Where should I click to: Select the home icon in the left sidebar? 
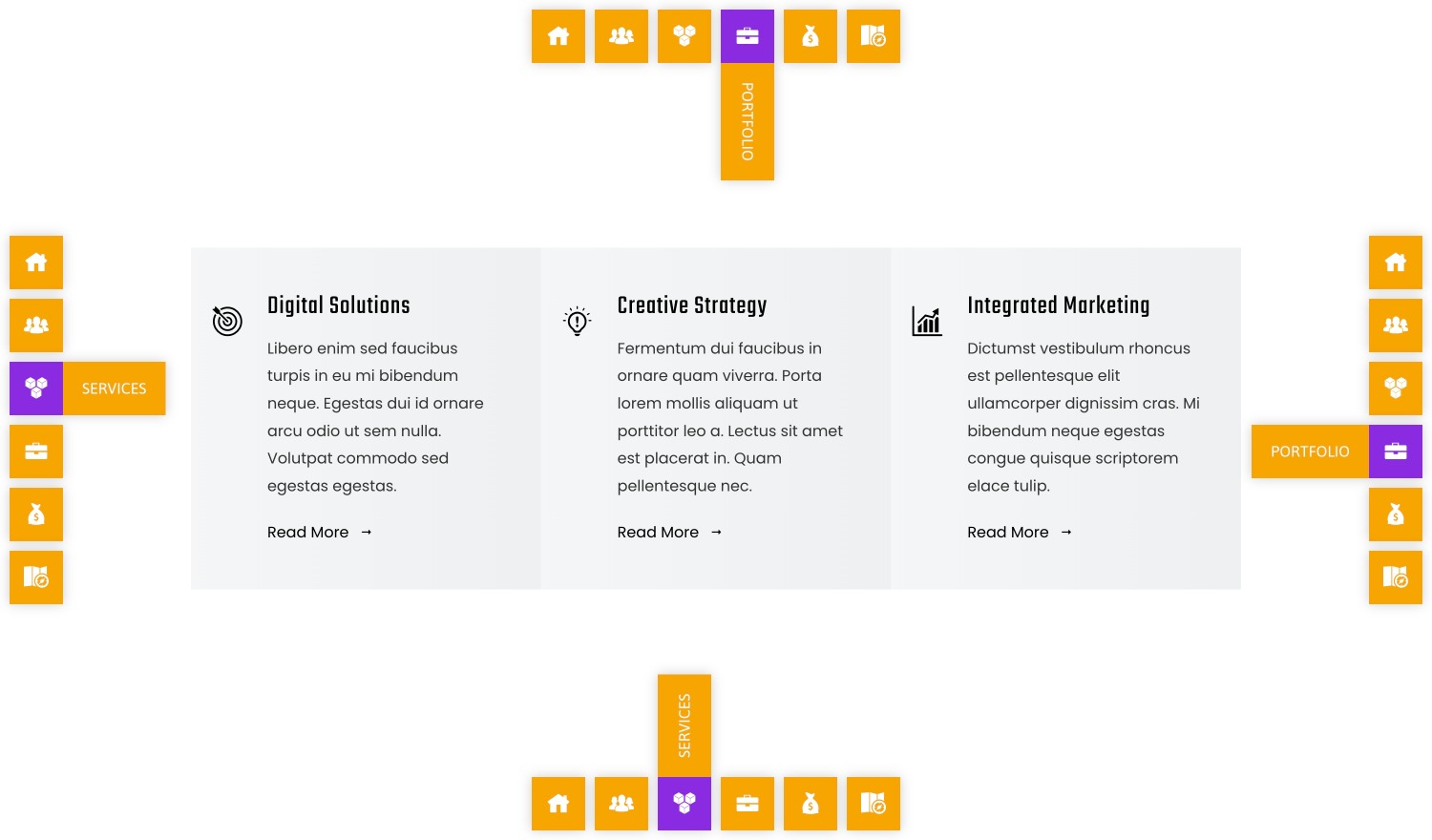click(35, 262)
